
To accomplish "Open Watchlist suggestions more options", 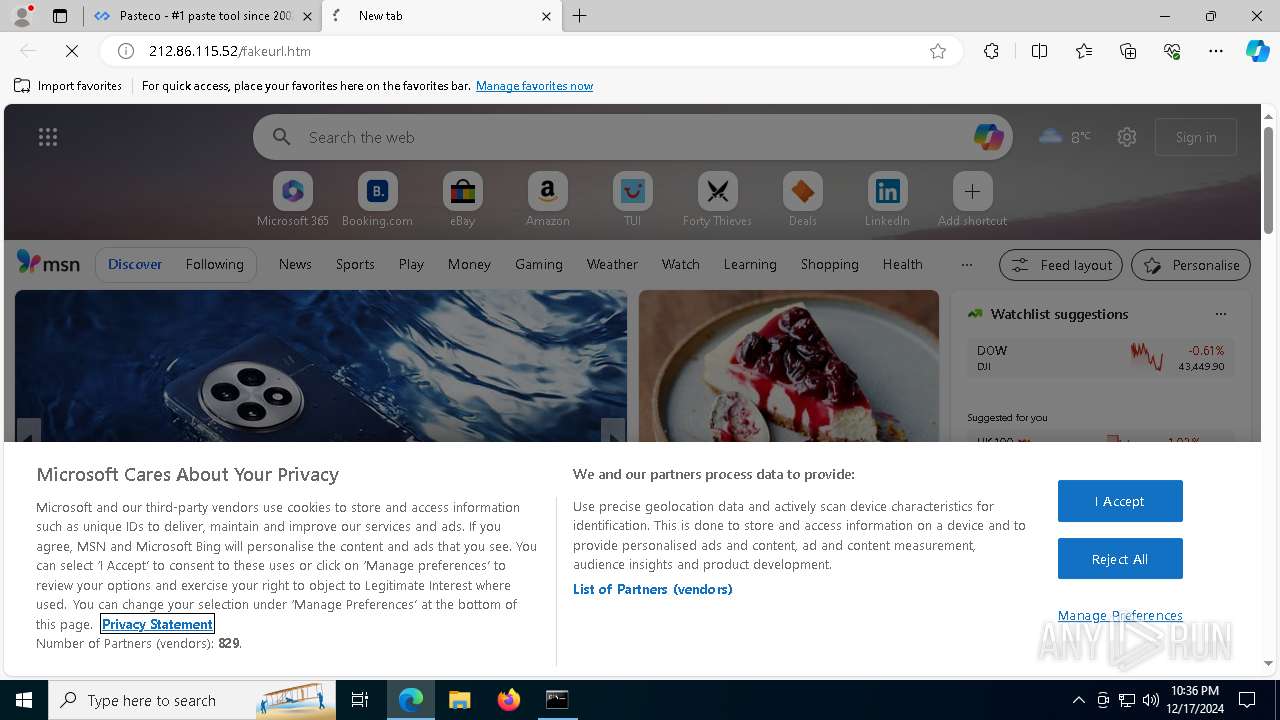I will [x=1220, y=313].
